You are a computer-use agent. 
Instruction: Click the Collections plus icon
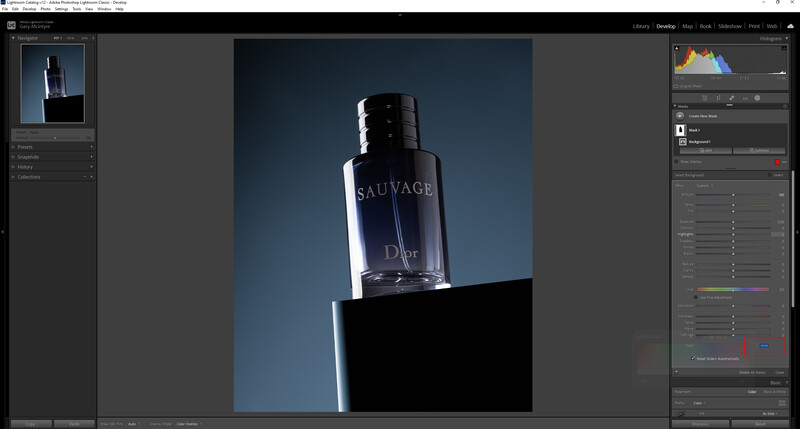click(91, 177)
